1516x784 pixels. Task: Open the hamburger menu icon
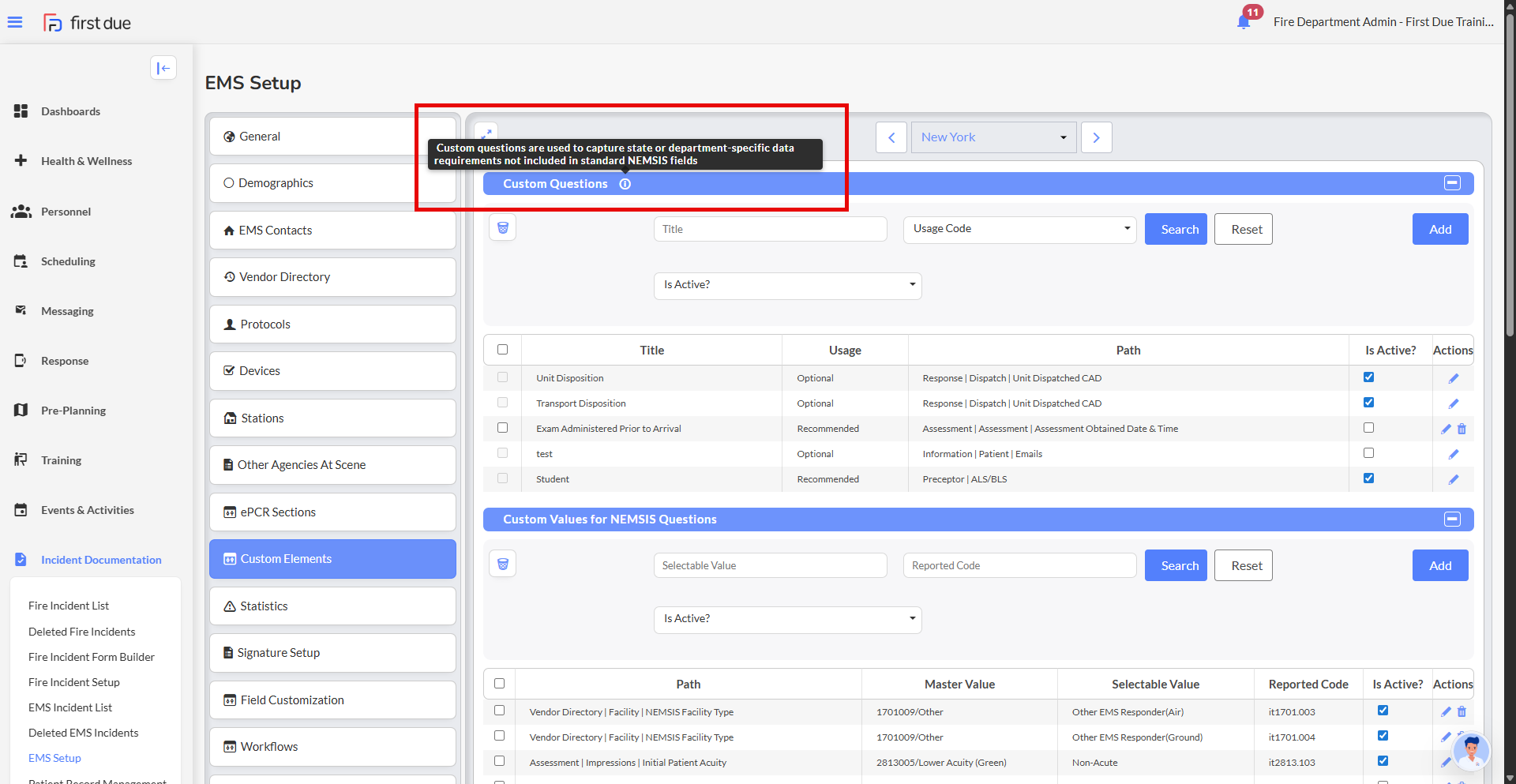click(15, 22)
